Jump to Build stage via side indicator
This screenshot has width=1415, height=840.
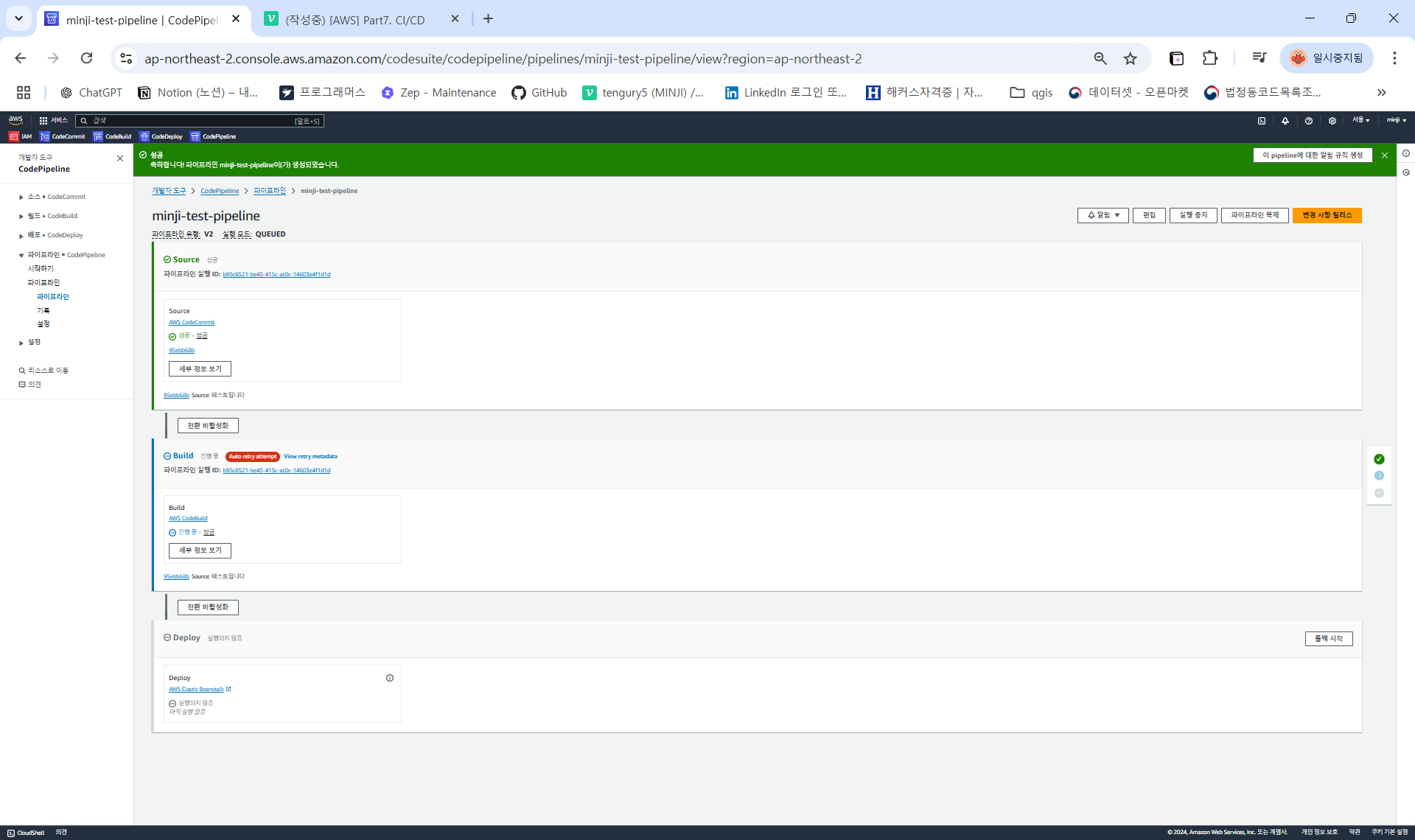[x=1379, y=476]
